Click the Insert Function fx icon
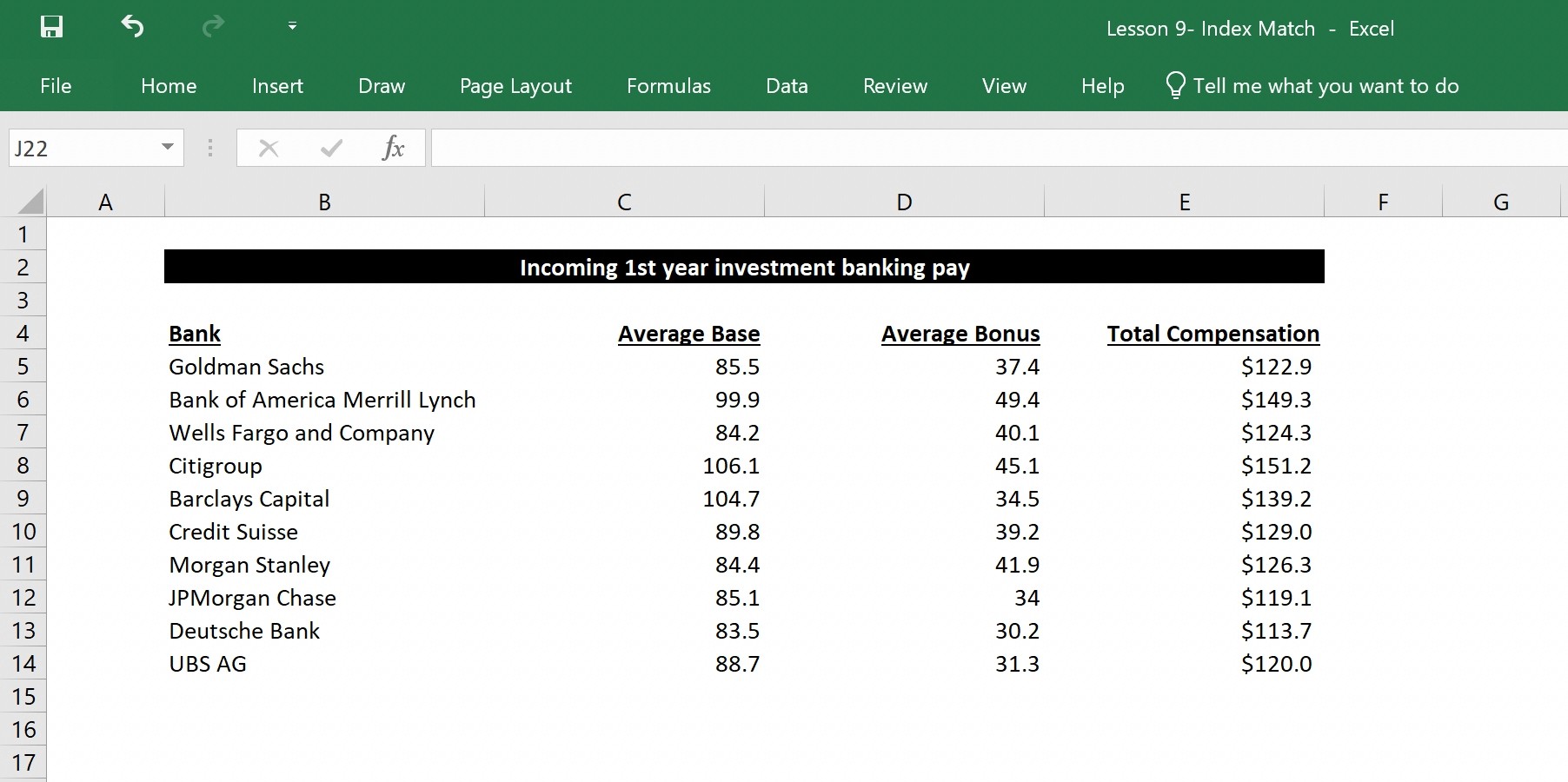Screen dimensions: 1568x782 click(x=393, y=148)
